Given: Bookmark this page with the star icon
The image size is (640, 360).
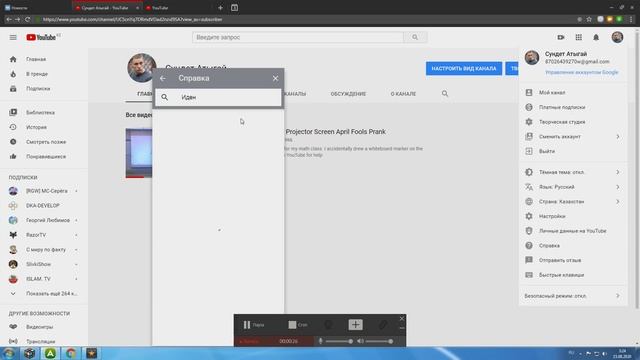Looking at the screenshot, I should click(589, 19).
